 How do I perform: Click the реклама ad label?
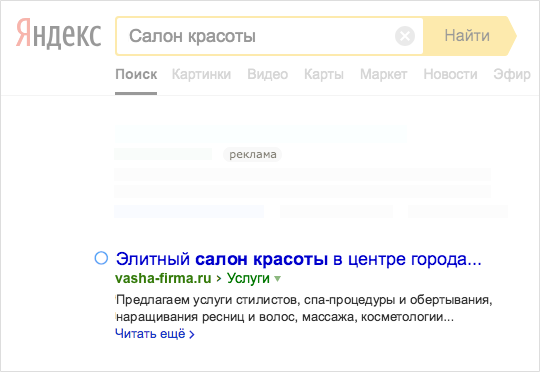pos(252,154)
